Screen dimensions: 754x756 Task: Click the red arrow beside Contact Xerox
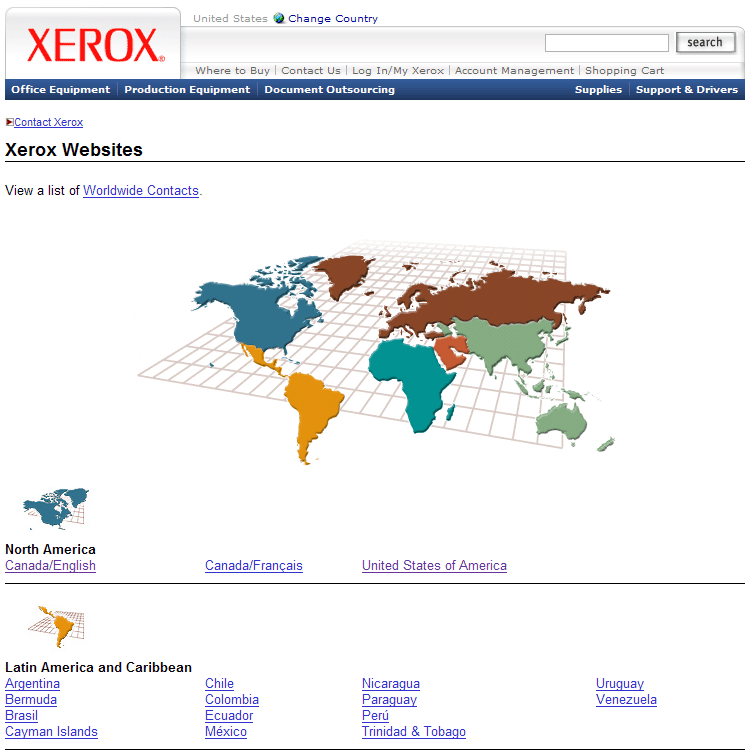coord(9,122)
